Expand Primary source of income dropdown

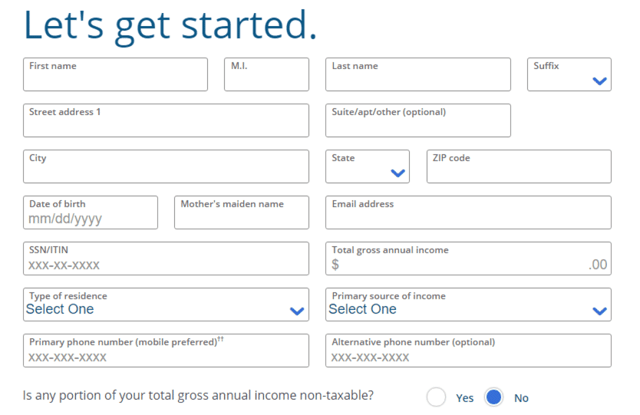(x=468, y=305)
